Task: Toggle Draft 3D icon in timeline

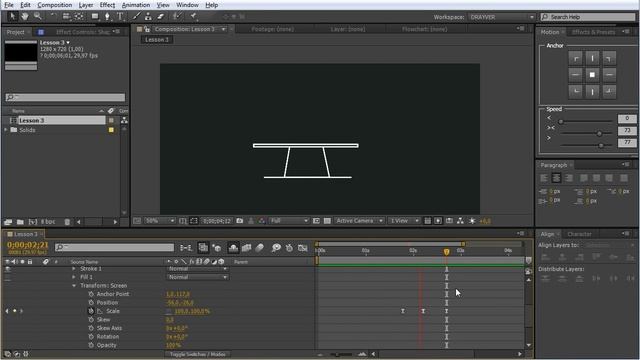Action: click(x=217, y=248)
